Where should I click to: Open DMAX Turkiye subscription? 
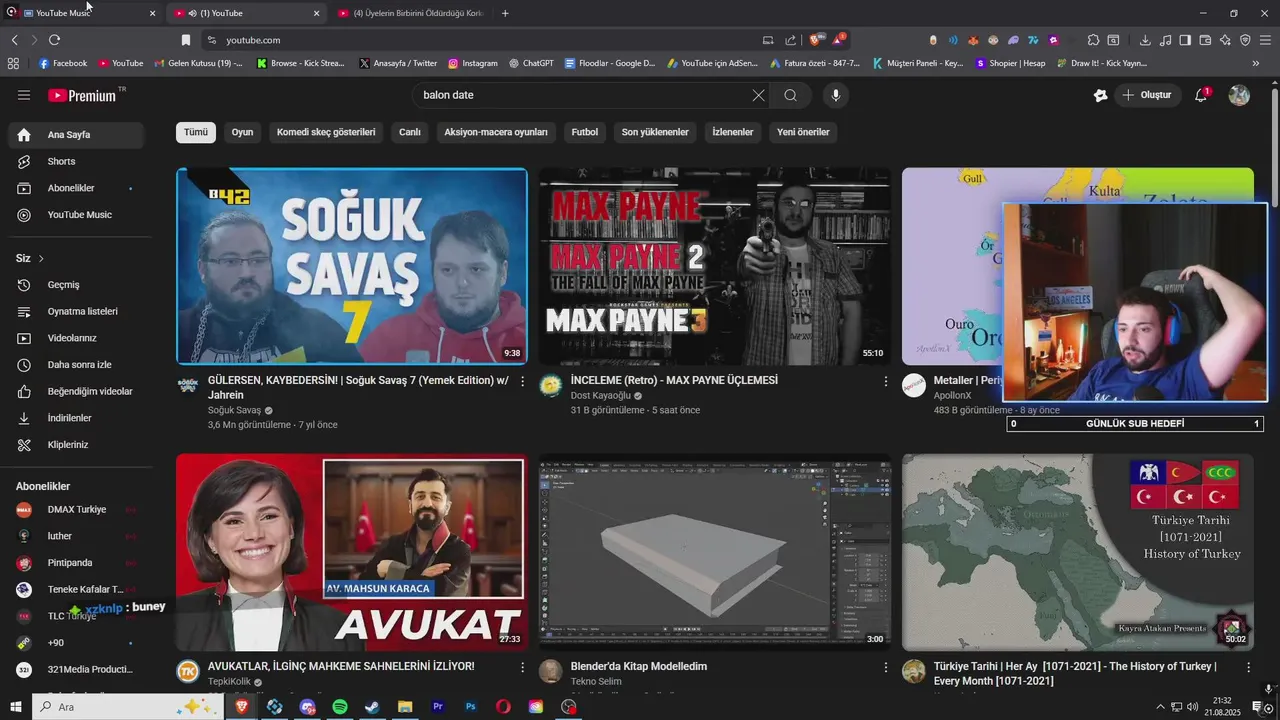(x=76, y=510)
